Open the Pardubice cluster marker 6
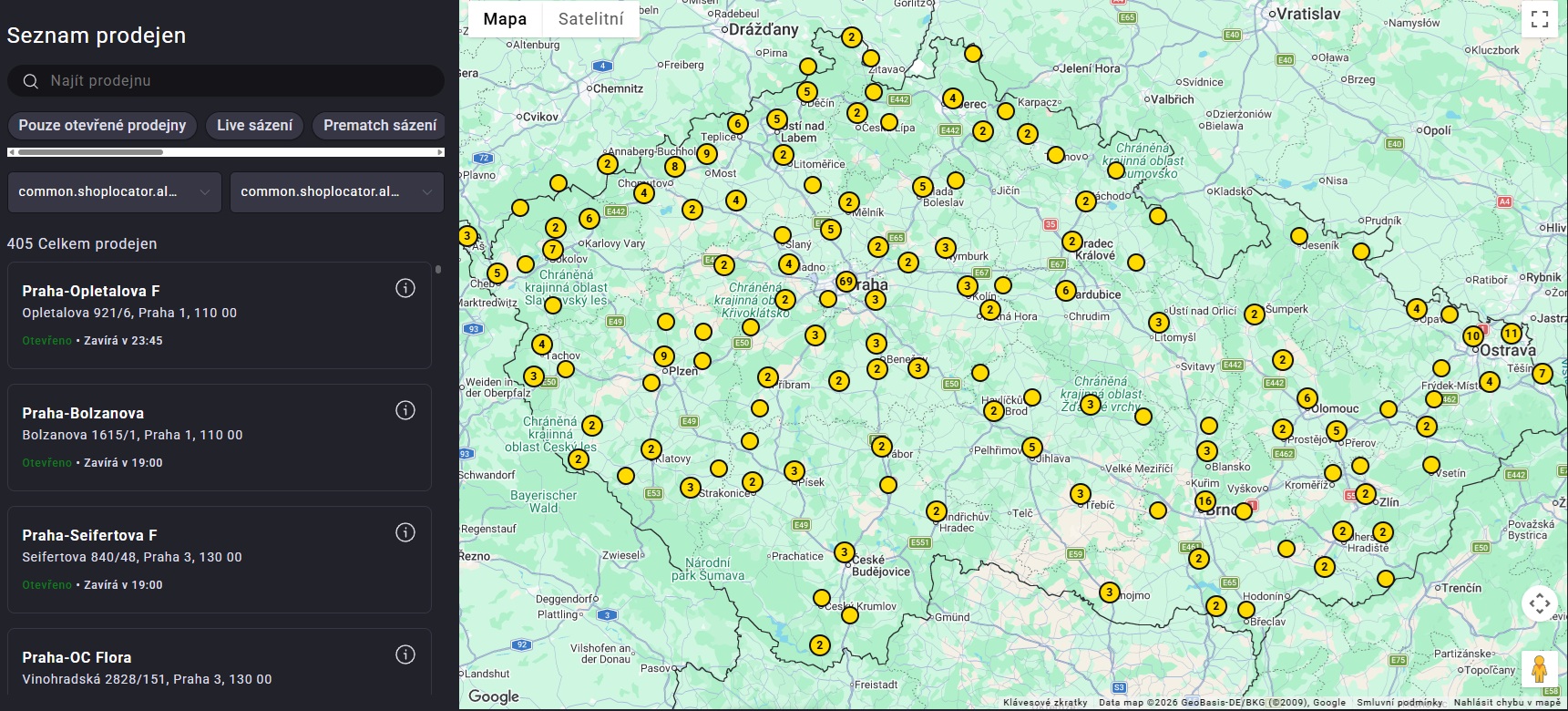 coord(1066,291)
